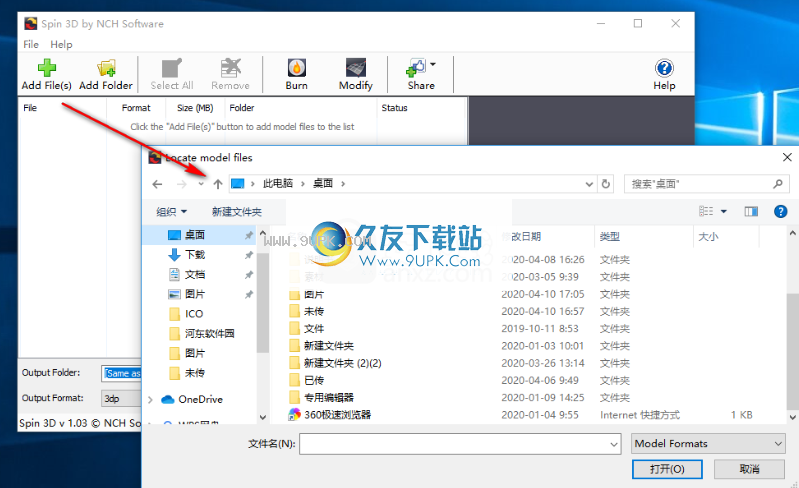Screen dimensions: 799x488
Task: Go back in the file dialog
Action: [x=157, y=184]
